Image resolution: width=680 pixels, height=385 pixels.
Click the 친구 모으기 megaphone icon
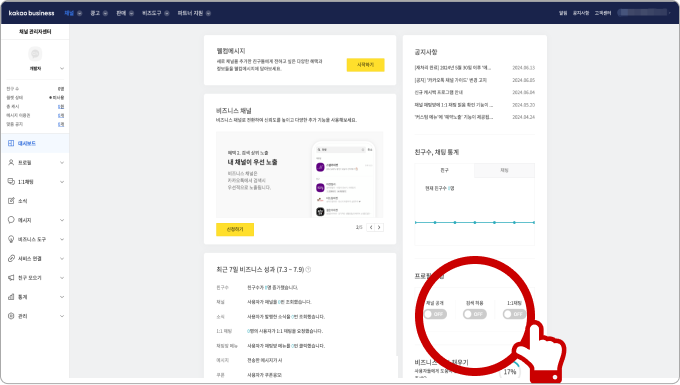pyautogui.click(x=11, y=277)
